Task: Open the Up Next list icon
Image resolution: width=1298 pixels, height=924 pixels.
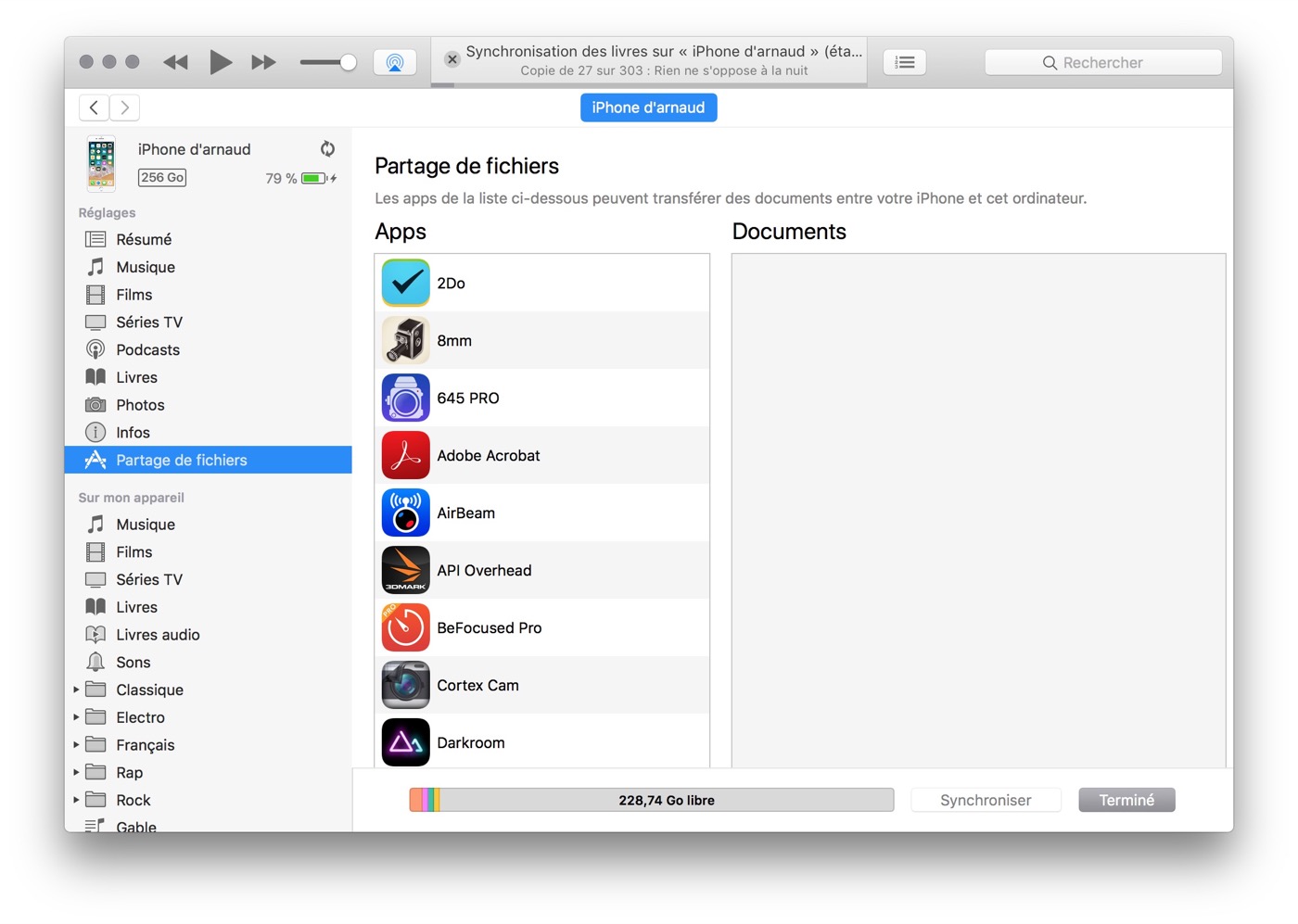Action: 905,62
